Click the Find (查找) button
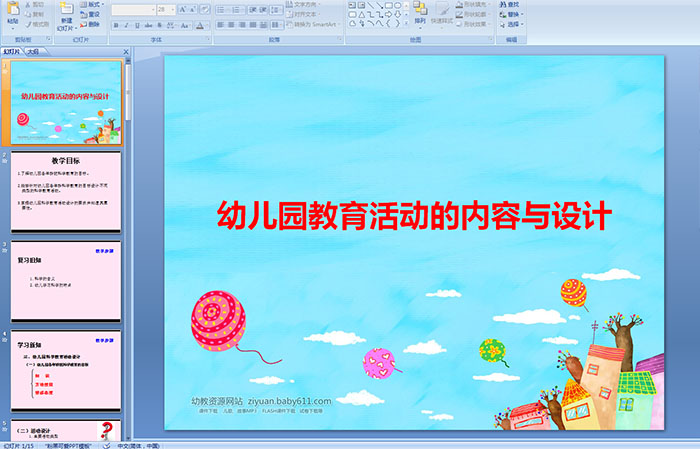The width and height of the screenshot is (700, 449). point(509,4)
